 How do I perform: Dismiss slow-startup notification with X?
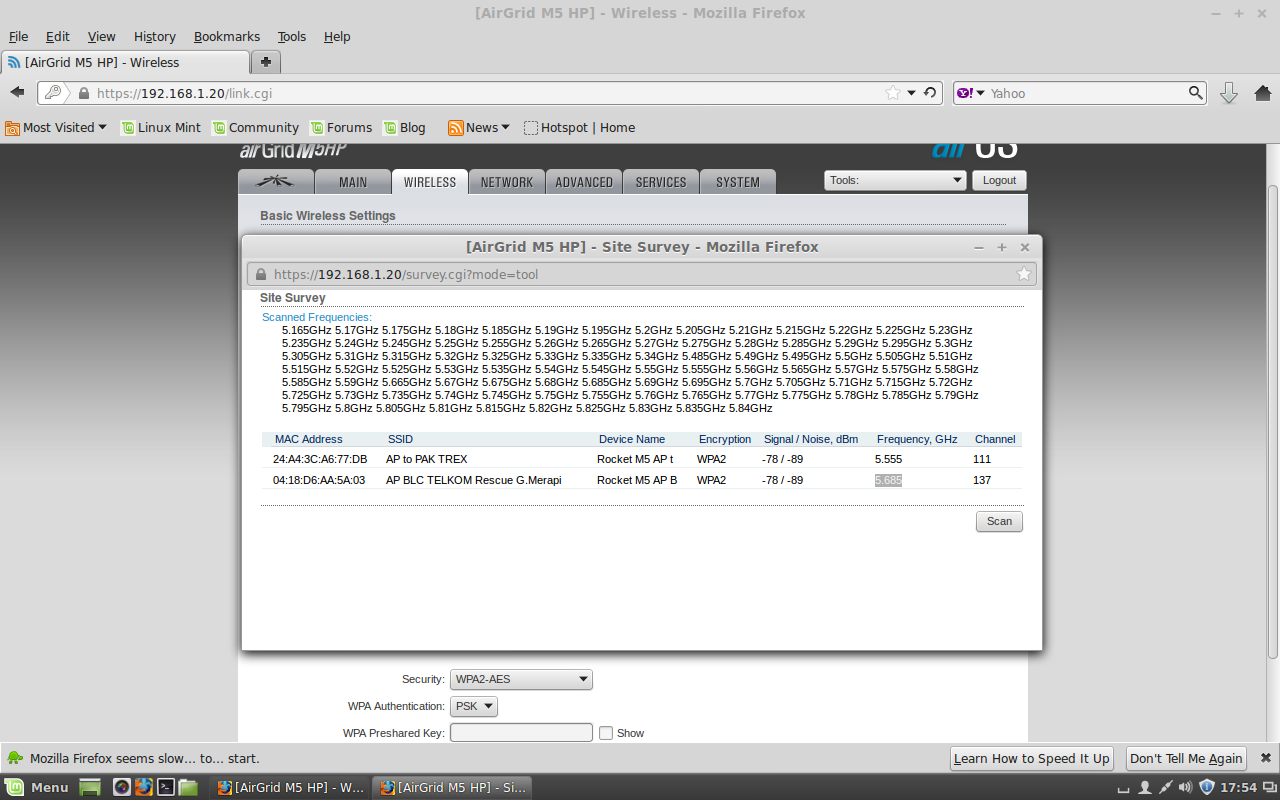click(1265, 758)
